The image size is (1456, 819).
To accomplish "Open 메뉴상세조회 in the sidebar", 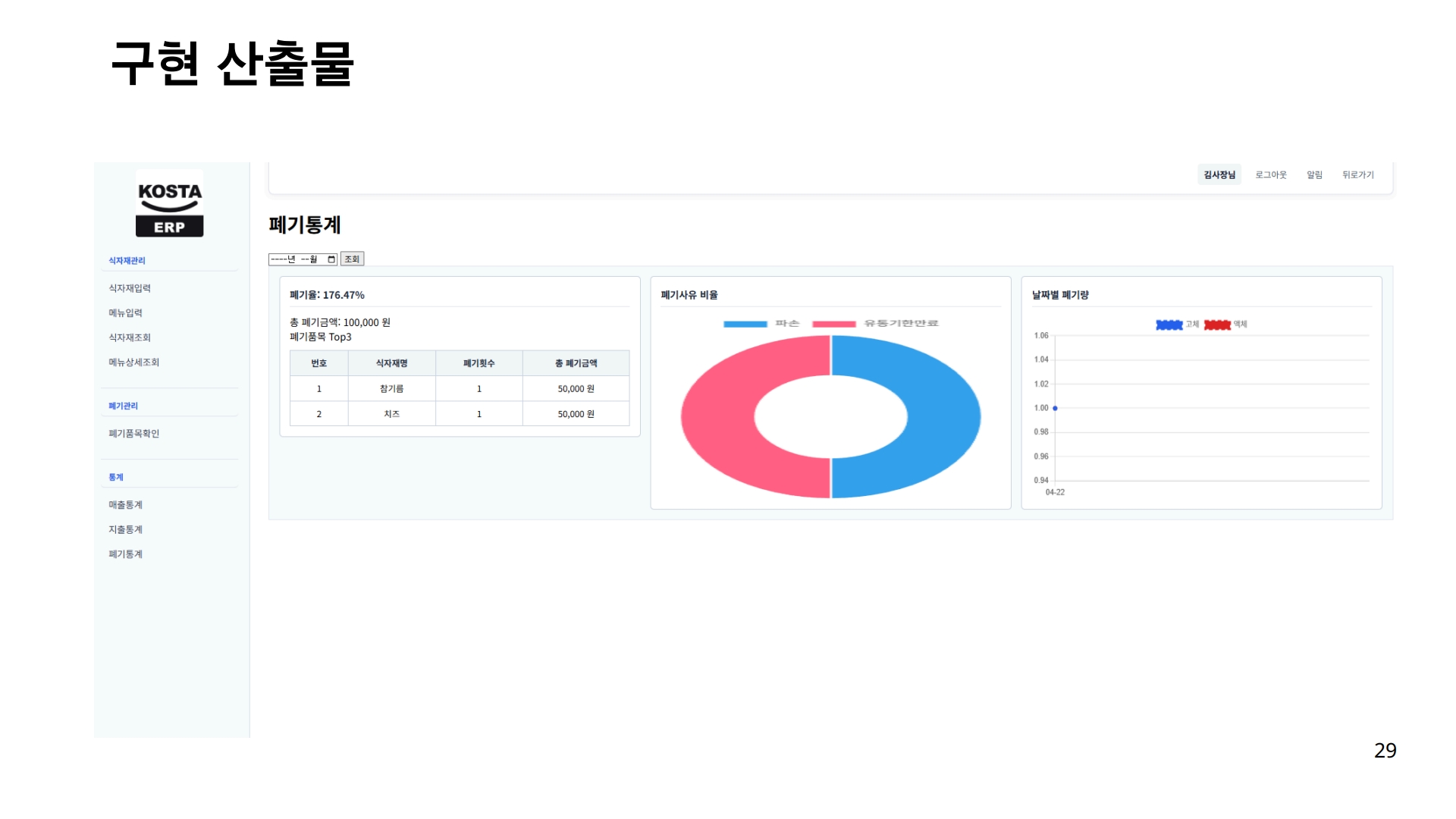I will [x=133, y=362].
